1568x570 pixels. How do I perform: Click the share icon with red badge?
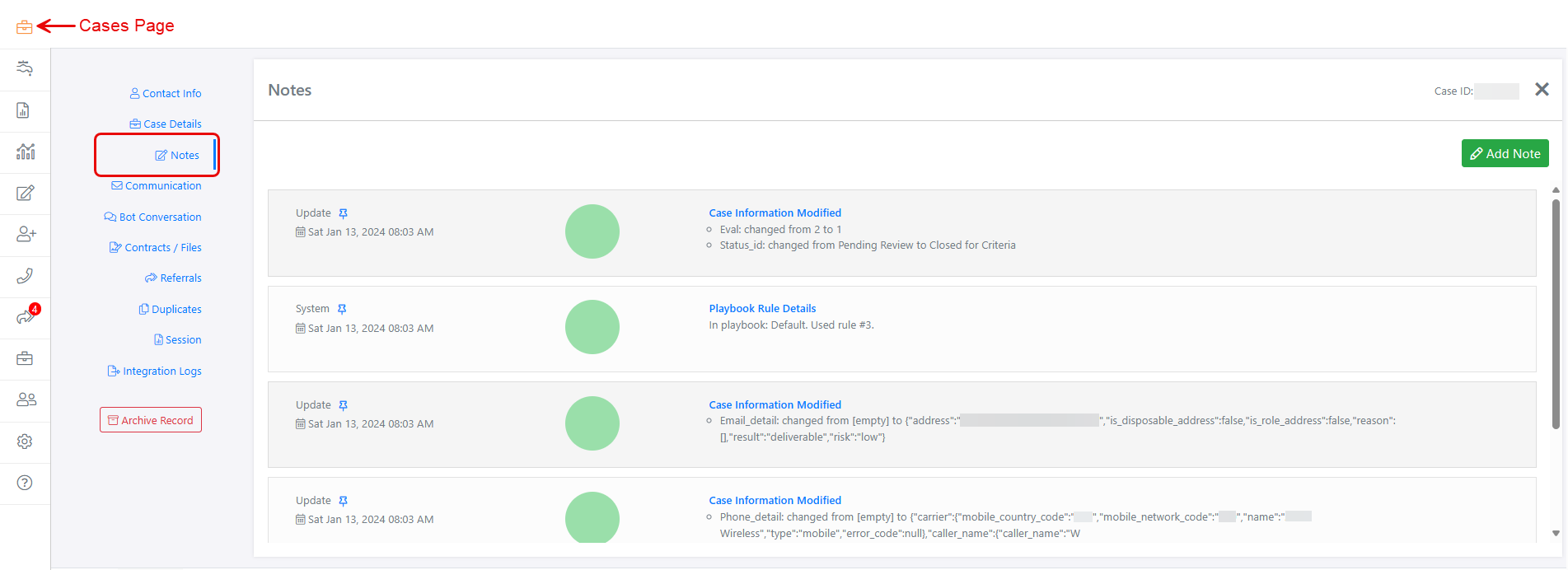point(26,317)
